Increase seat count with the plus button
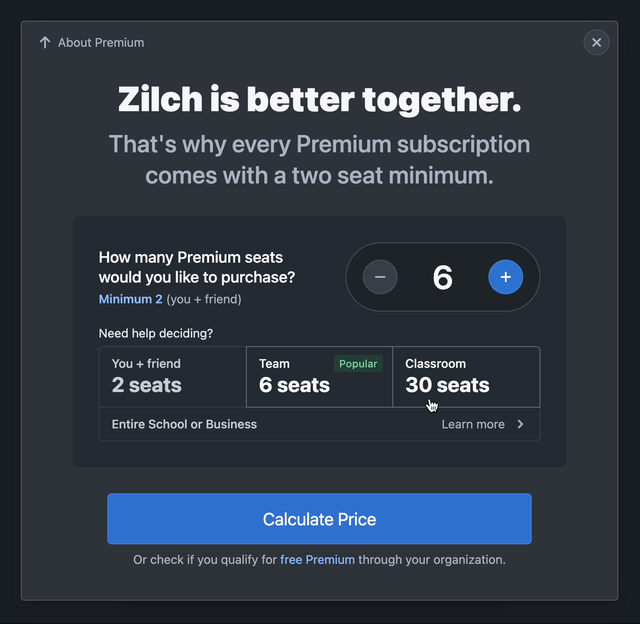640x624 pixels. (x=505, y=277)
